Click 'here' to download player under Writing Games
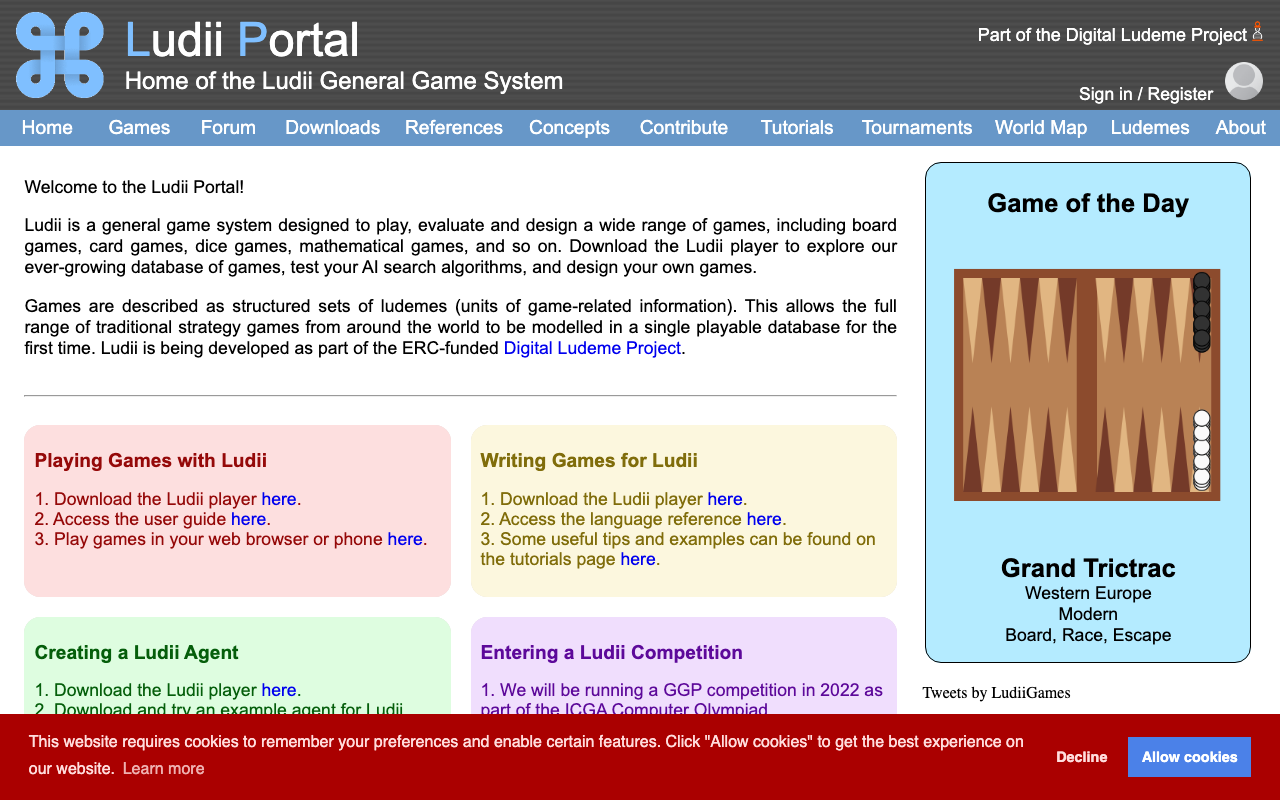Viewport: 1280px width, 800px height. (725, 499)
